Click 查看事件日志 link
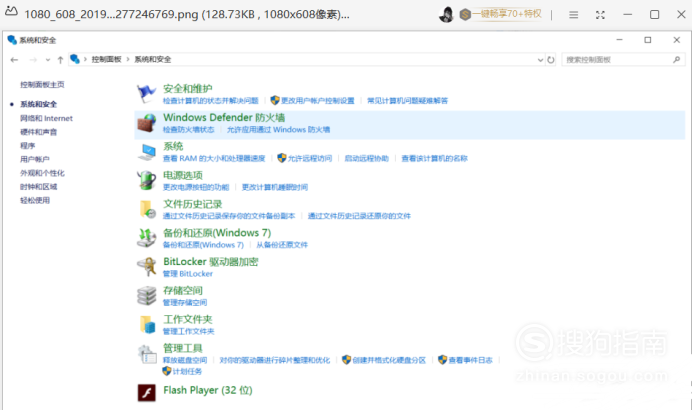This screenshot has height=410, width=692. pos(470,360)
